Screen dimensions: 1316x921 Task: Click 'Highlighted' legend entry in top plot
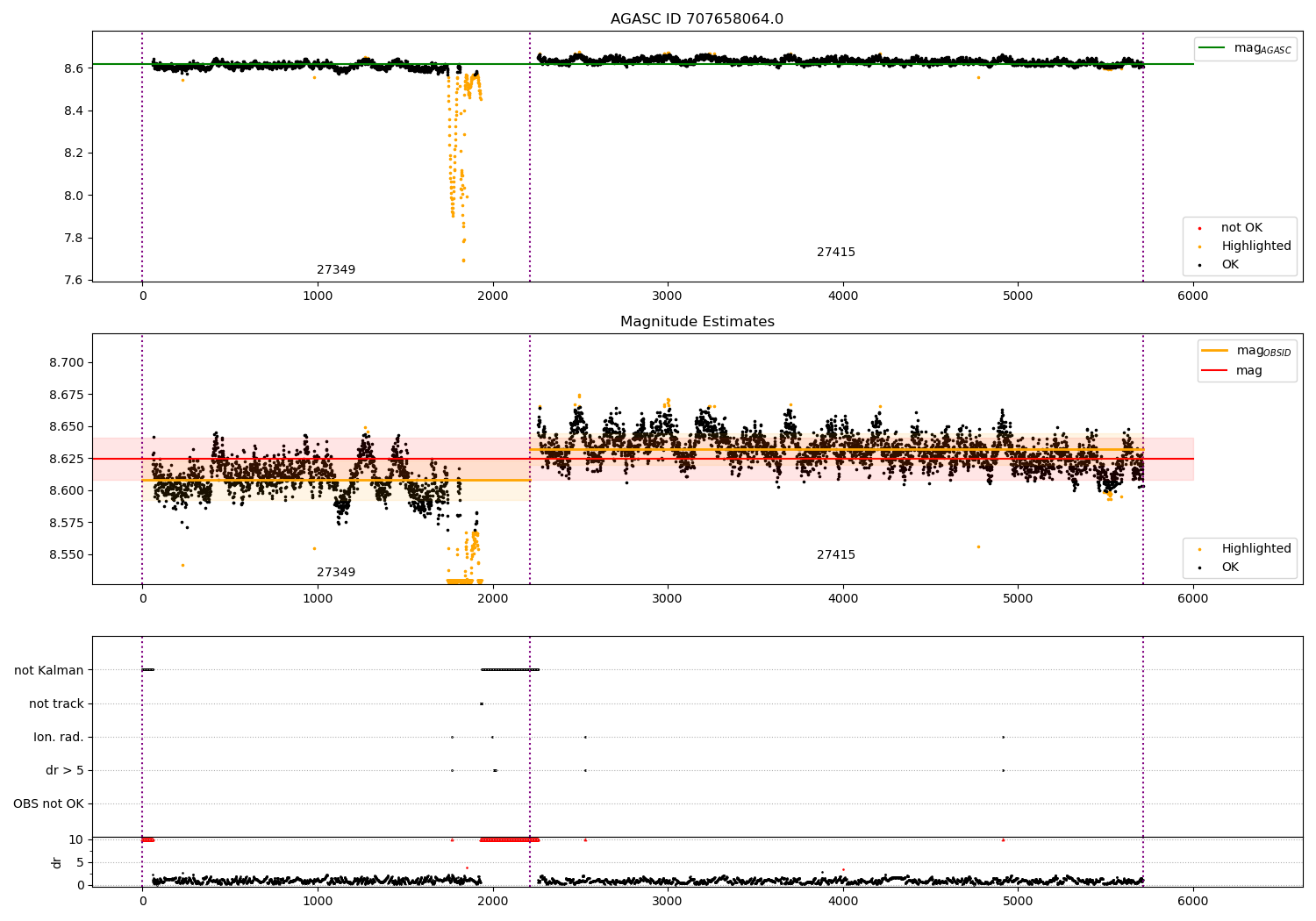[1256, 246]
